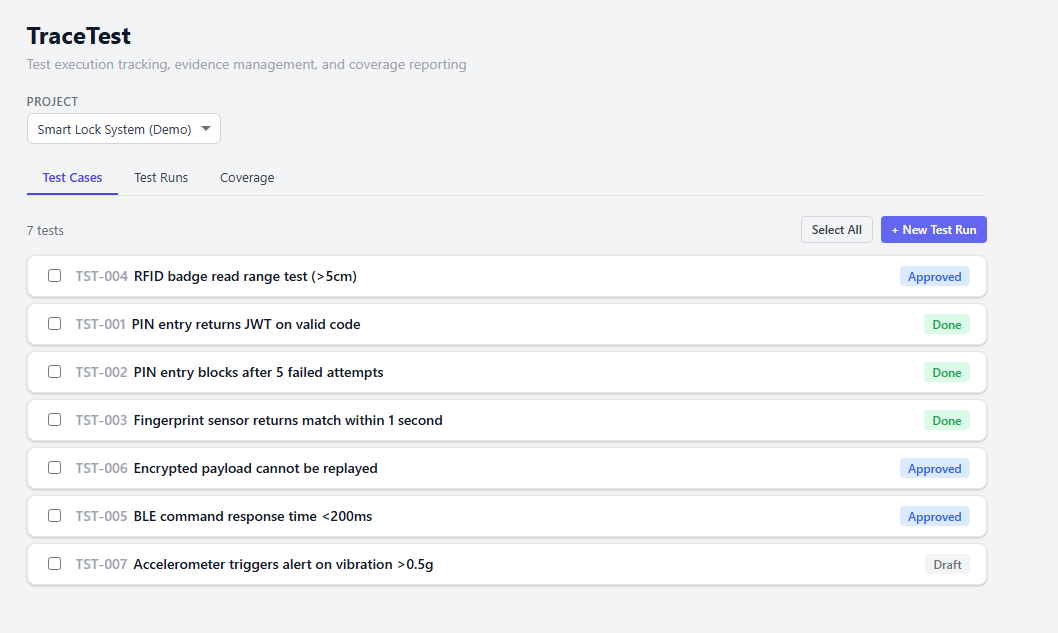Tick the checkbox for TST-004 RFID badge test
Image resolution: width=1058 pixels, height=633 pixels.
coord(55,276)
